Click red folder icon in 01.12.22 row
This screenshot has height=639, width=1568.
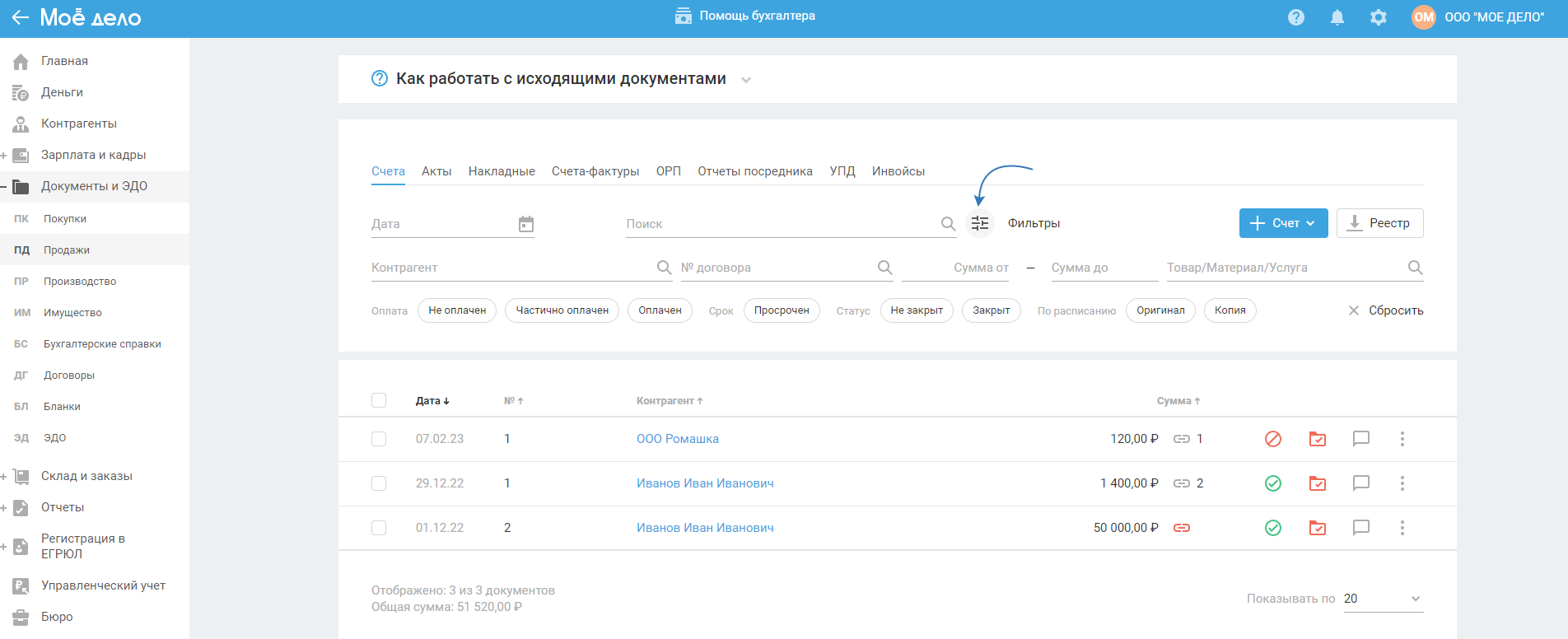(1317, 528)
